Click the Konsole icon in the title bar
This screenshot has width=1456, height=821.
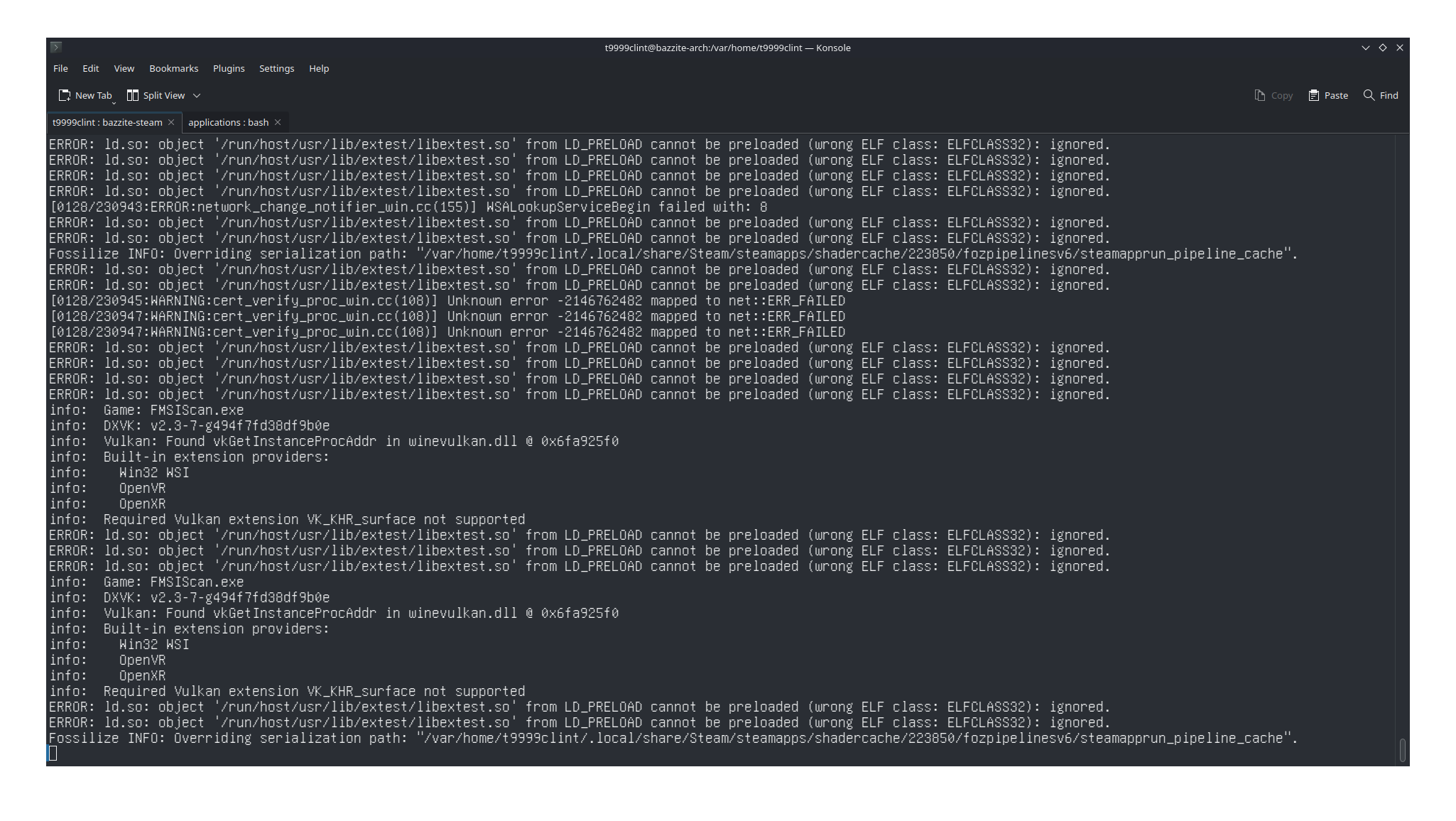[55, 47]
